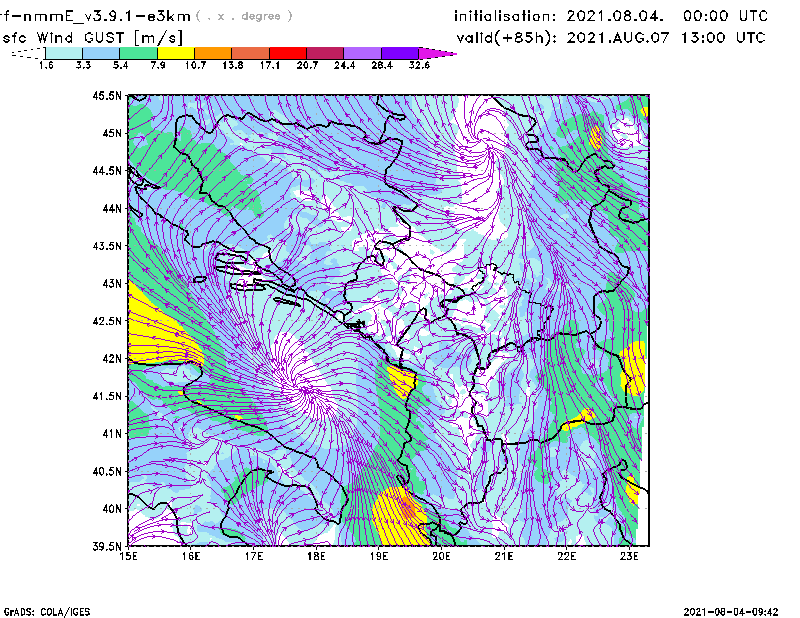Image resolution: width=800 pixels, height=618 pixels.
Task: Select the deep violet legend swatch
Action: click(400, 53)
